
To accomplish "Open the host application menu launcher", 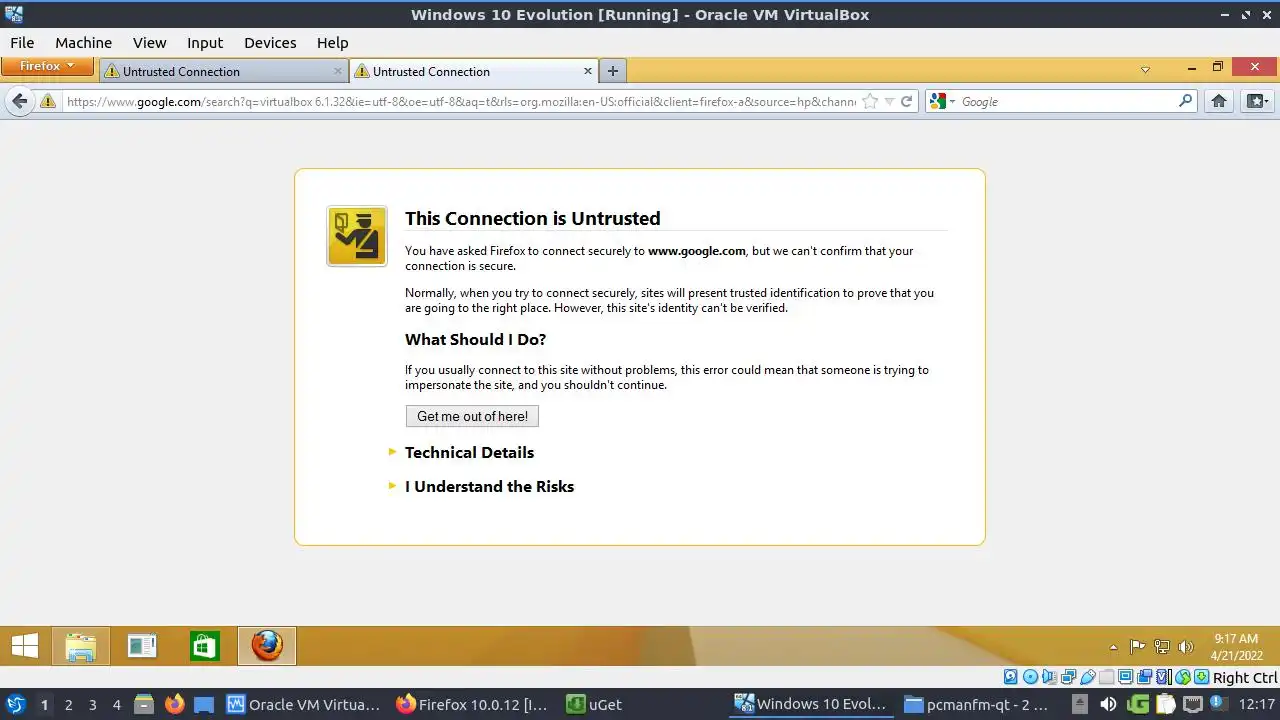I will tap(16, 704).
